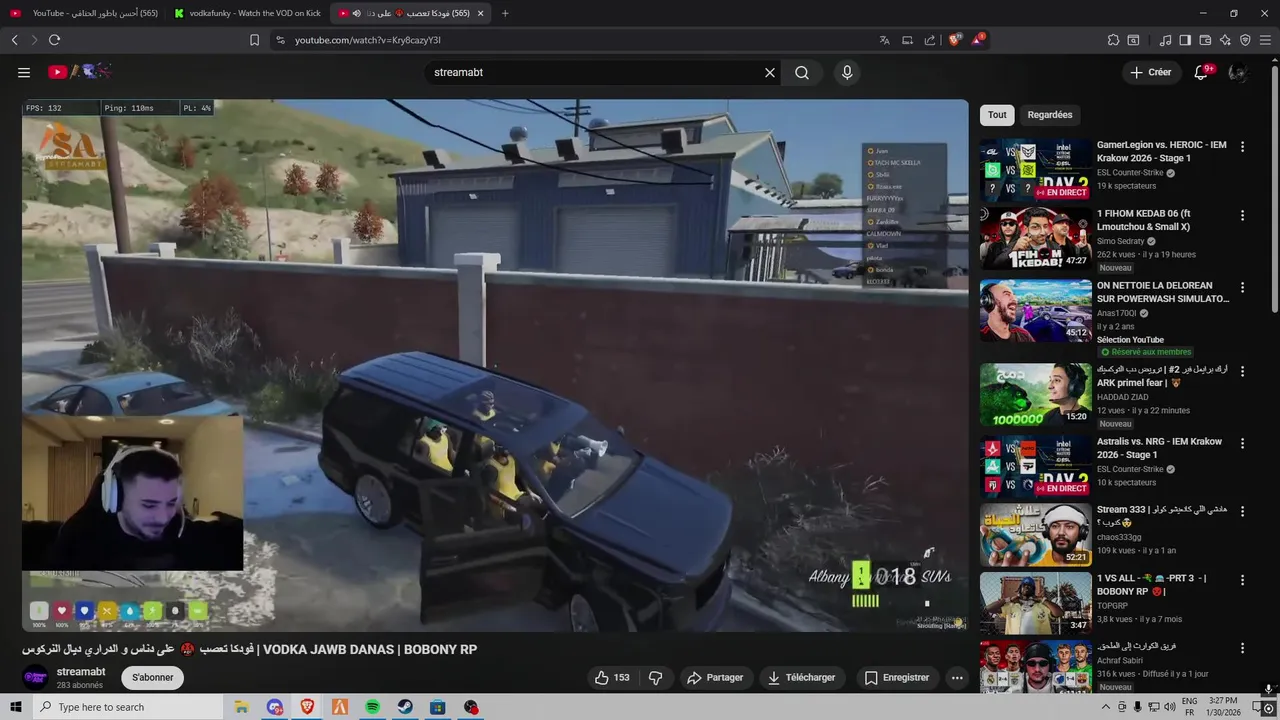Screen dimensions: 1280x720
Task: Open options for Stream 333 video
Action: tap(1242, 511)
